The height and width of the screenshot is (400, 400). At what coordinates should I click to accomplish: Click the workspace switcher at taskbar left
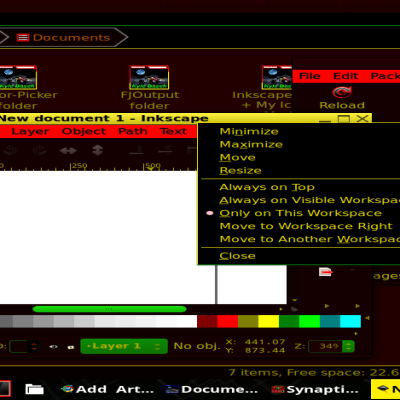[5, 389]
